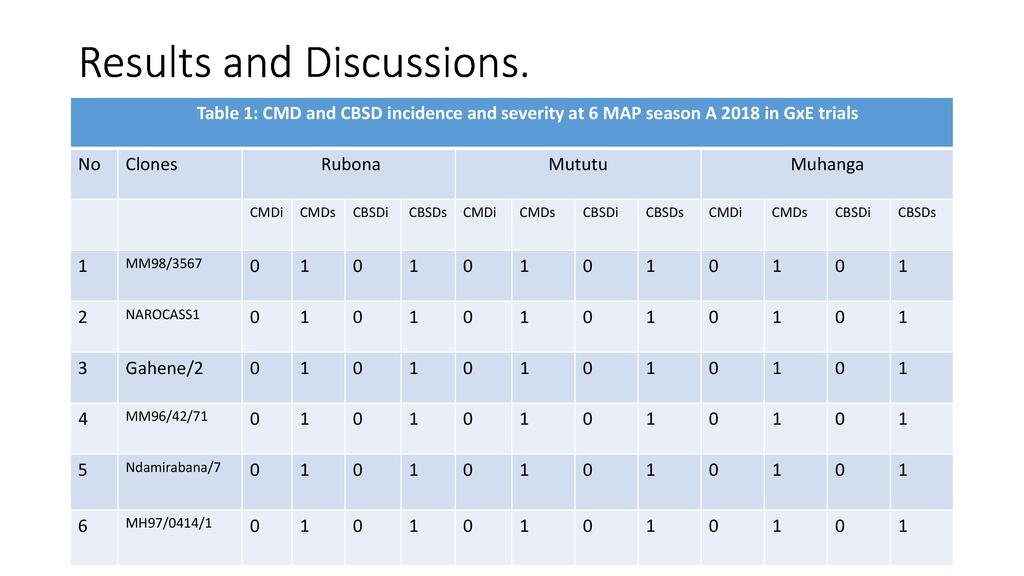Click the "Results and Discussions." slide title
1024x576 pixels.
tap(302, 63)
